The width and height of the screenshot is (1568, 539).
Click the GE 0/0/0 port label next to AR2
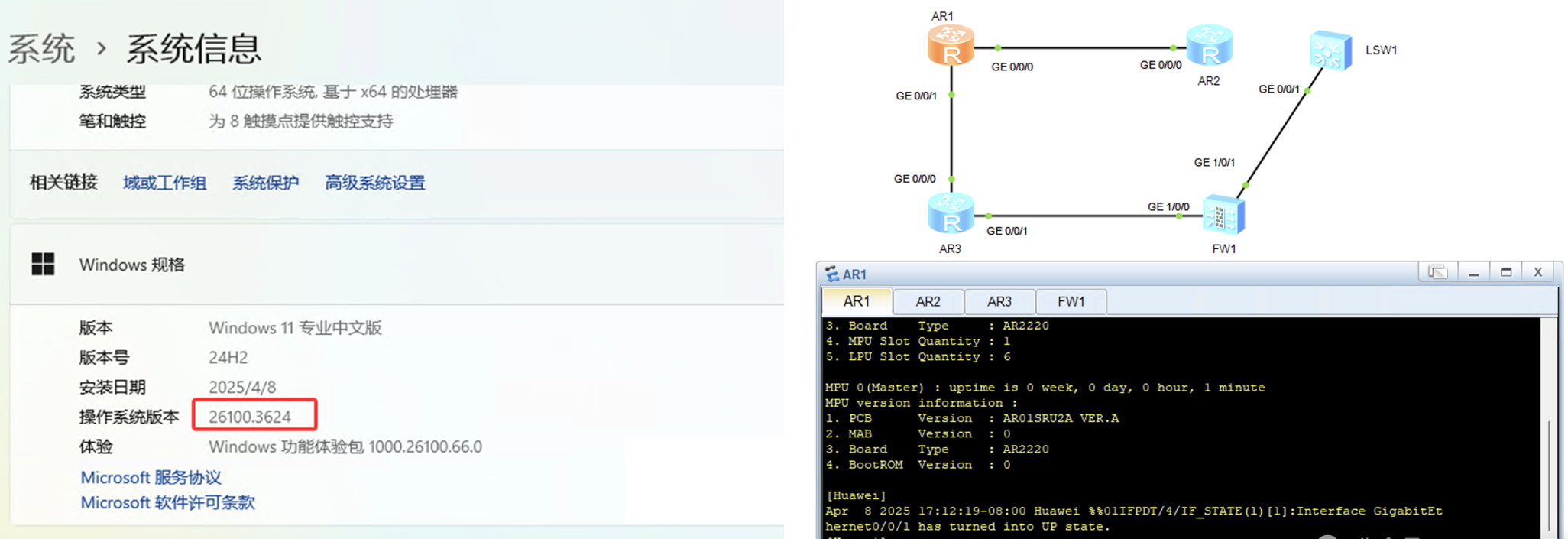click(1161, 66)
